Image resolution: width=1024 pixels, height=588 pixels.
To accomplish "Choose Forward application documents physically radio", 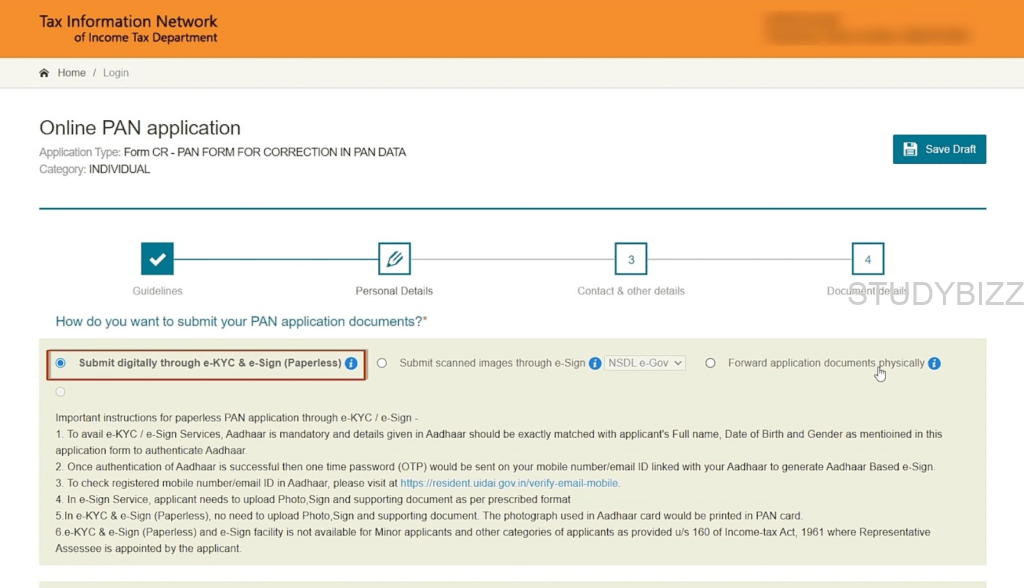I will (710, 363).
